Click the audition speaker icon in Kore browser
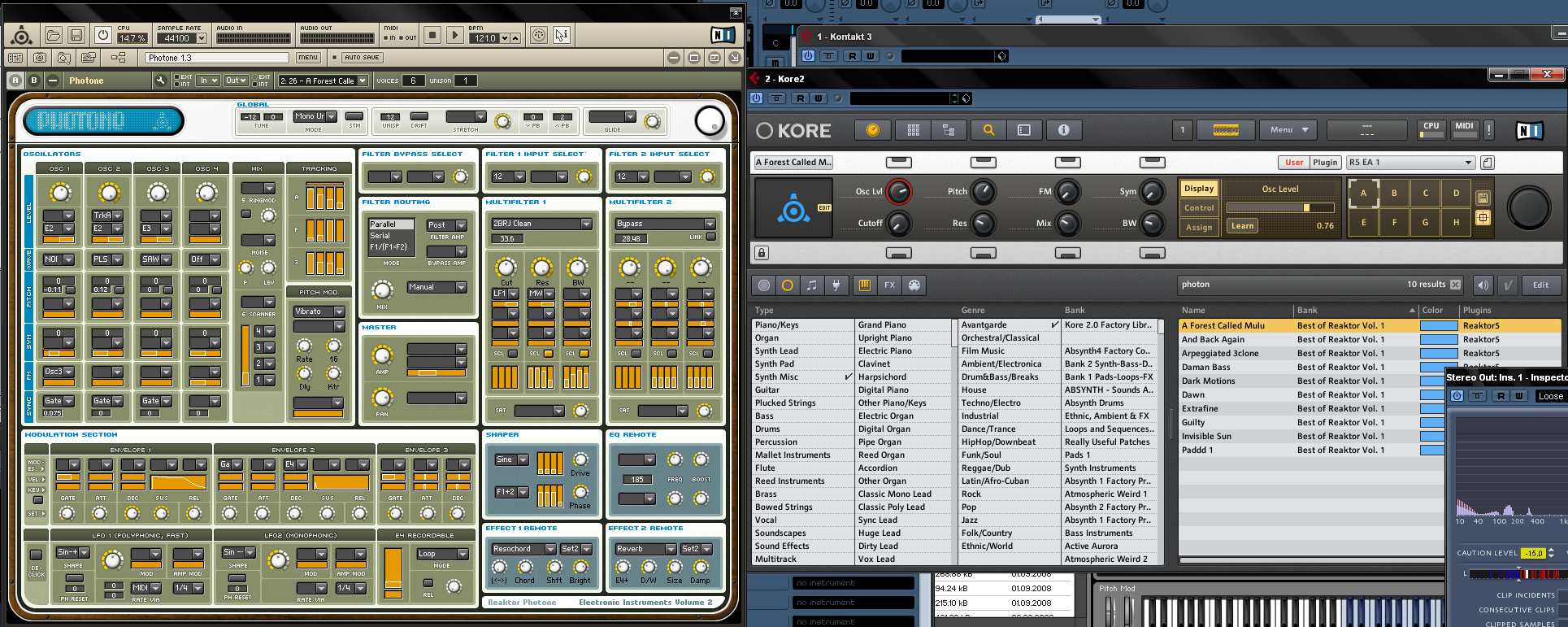 [x=1483, y=285]
